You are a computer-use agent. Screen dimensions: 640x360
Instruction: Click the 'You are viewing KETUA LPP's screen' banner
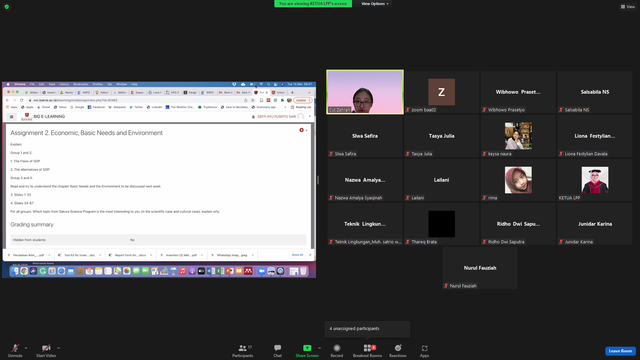pyautogui.click(x=313, y=4)
